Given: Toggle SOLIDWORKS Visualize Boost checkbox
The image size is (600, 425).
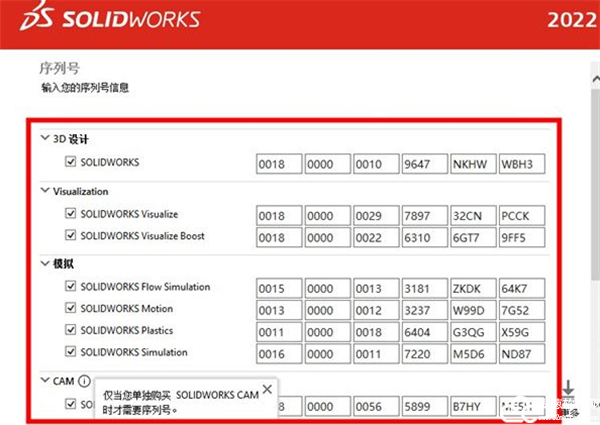Looking at the screenshot, I should click(x=70, y=235).
